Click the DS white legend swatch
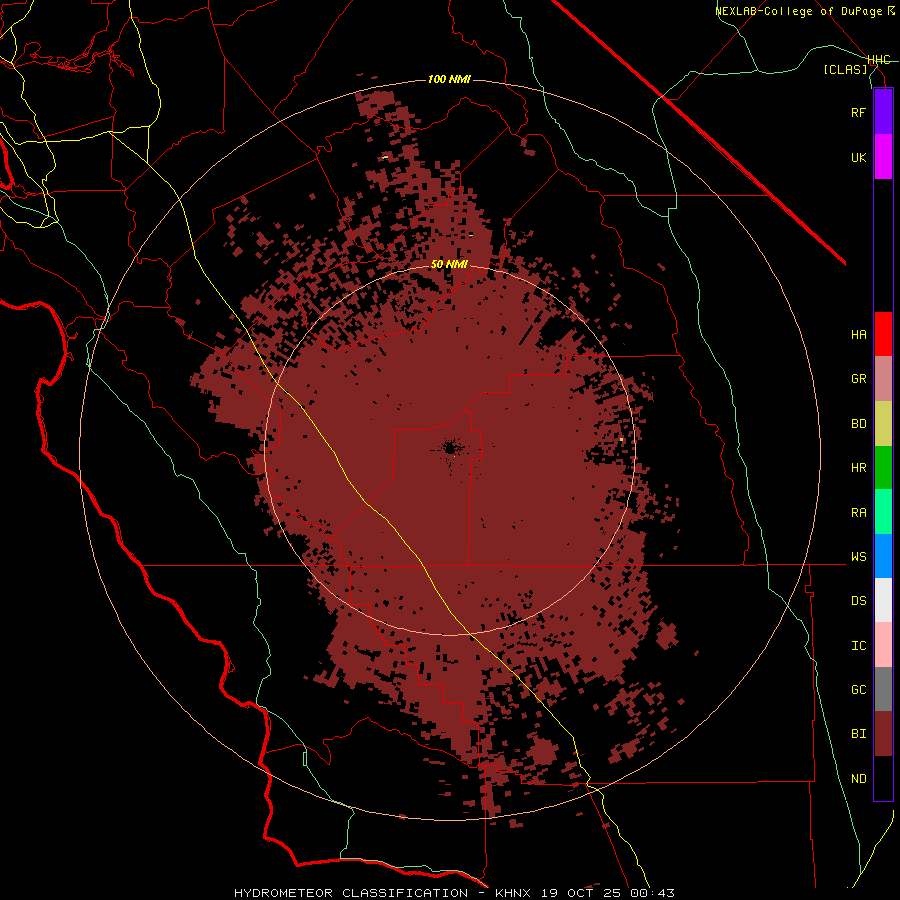The width and height of the screenshot is (900, 900). (883, 600)
